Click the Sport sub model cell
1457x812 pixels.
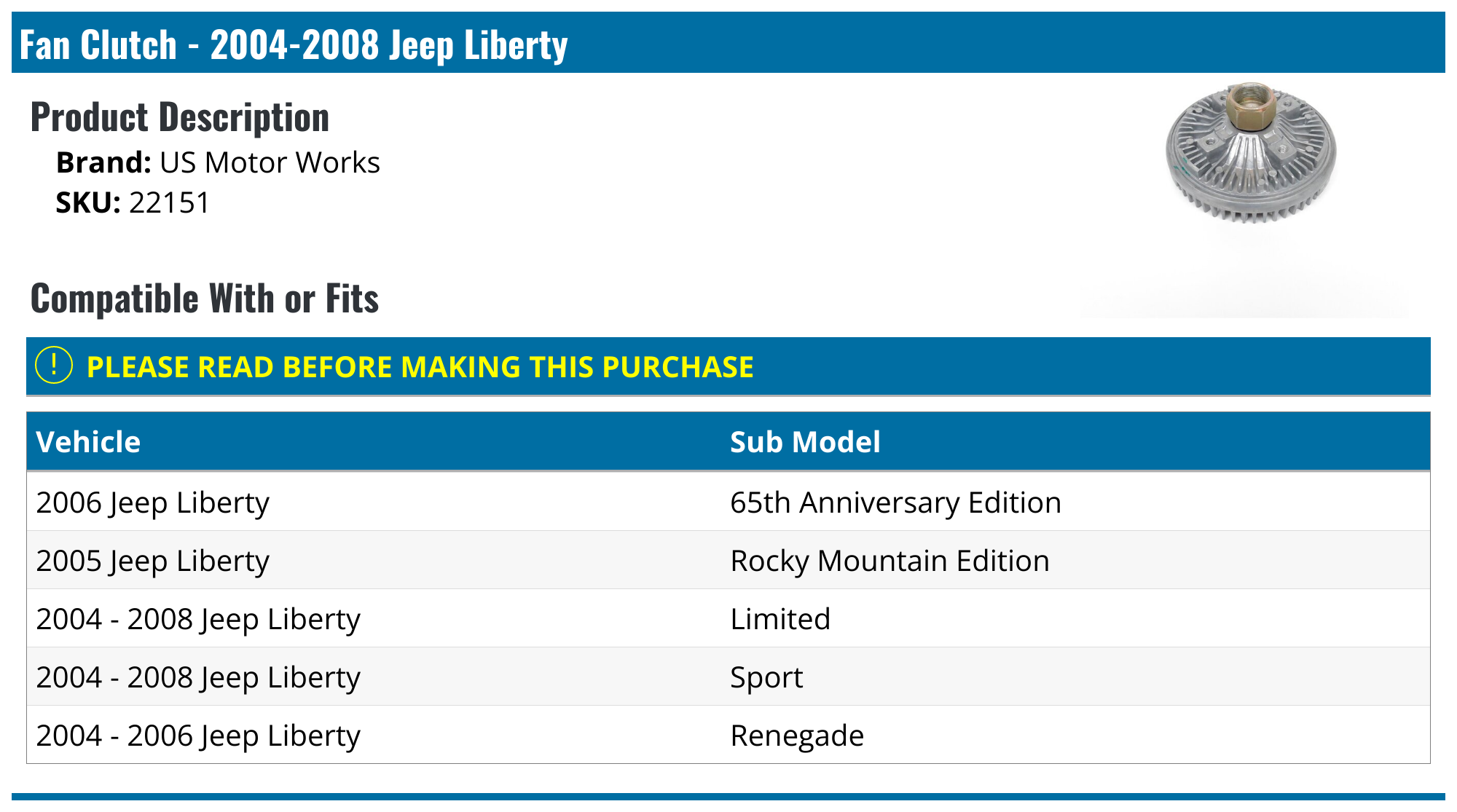[x=766, y=677]
